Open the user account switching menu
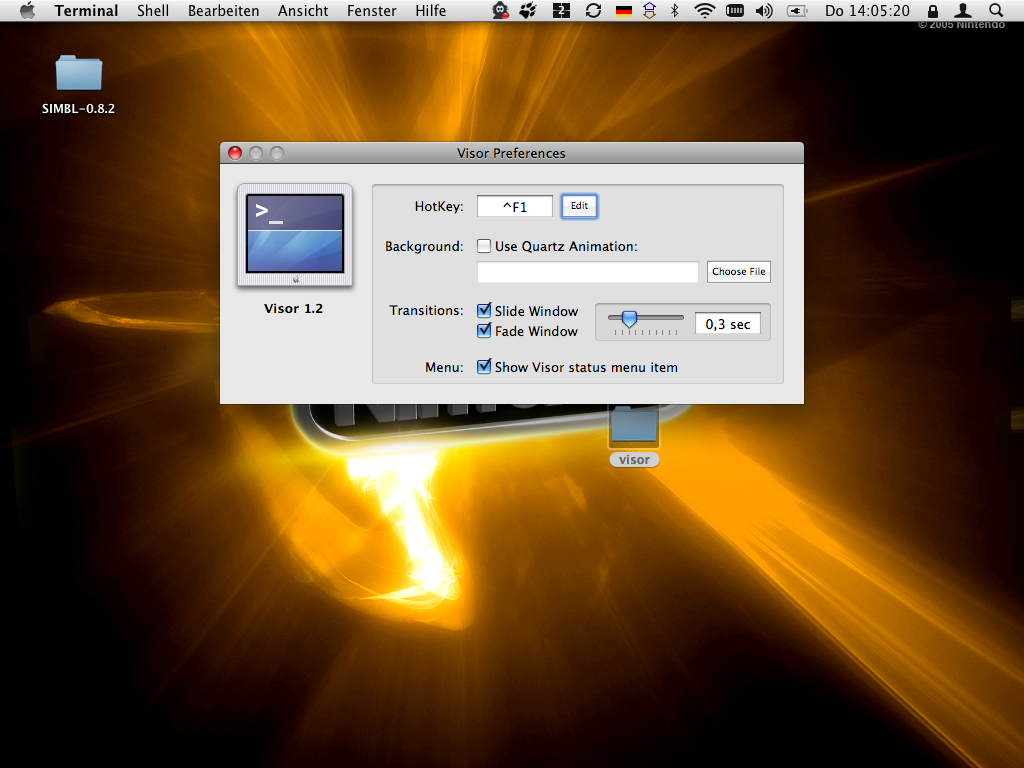Image resolution: width=1024 pixels, height=768 pixels. coord(963,10)
